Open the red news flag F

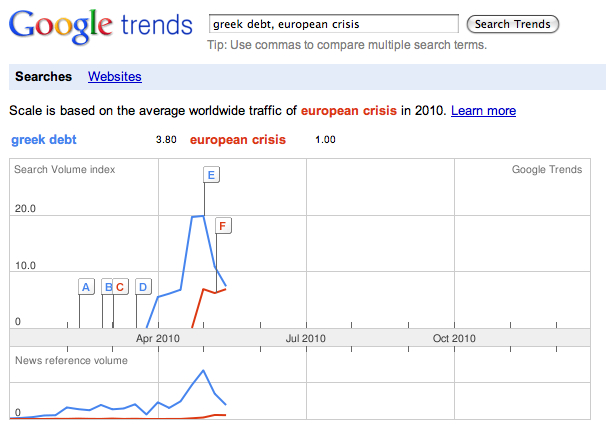pos(224,225)
